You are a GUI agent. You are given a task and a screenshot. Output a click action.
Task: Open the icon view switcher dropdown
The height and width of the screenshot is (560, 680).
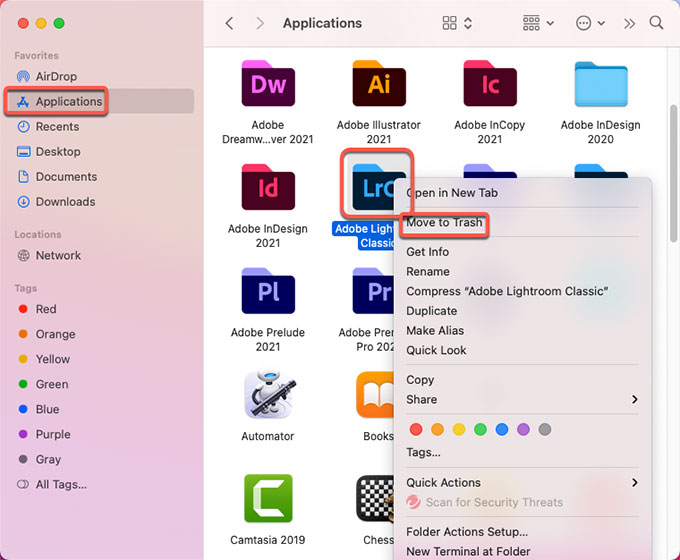(x=457, y=23)
